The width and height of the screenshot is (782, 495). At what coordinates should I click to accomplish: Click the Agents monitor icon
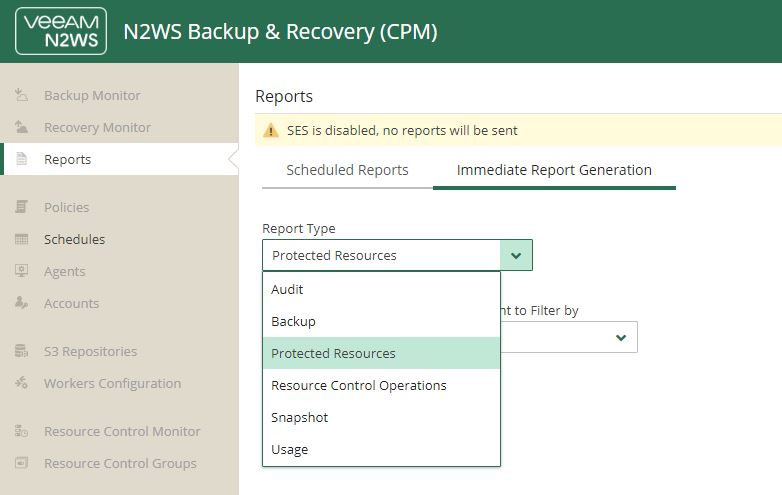coord(21,271)
